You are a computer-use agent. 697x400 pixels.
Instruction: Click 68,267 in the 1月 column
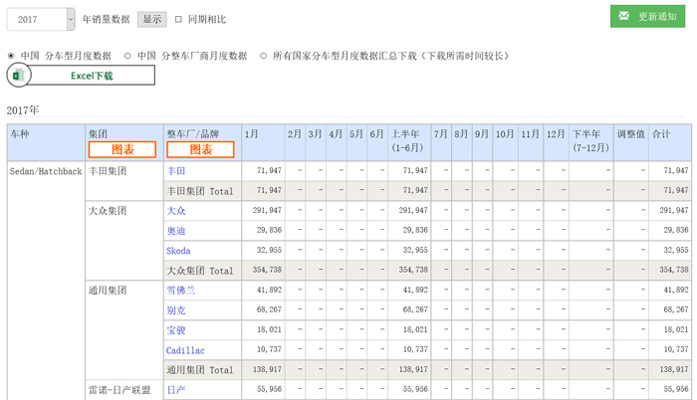[x=269, y=309]
